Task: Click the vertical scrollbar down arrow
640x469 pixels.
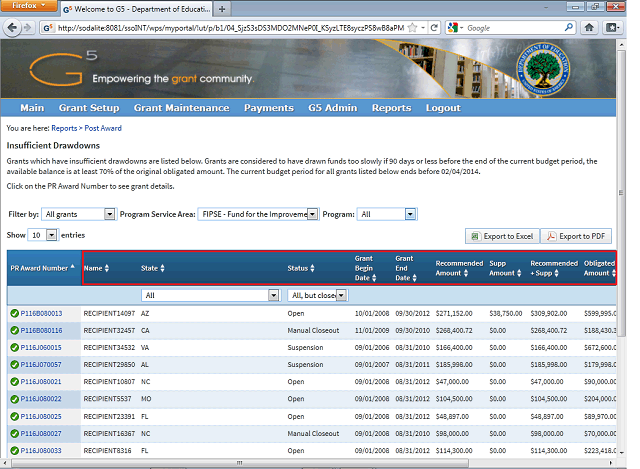Action: tap(621, 452)
